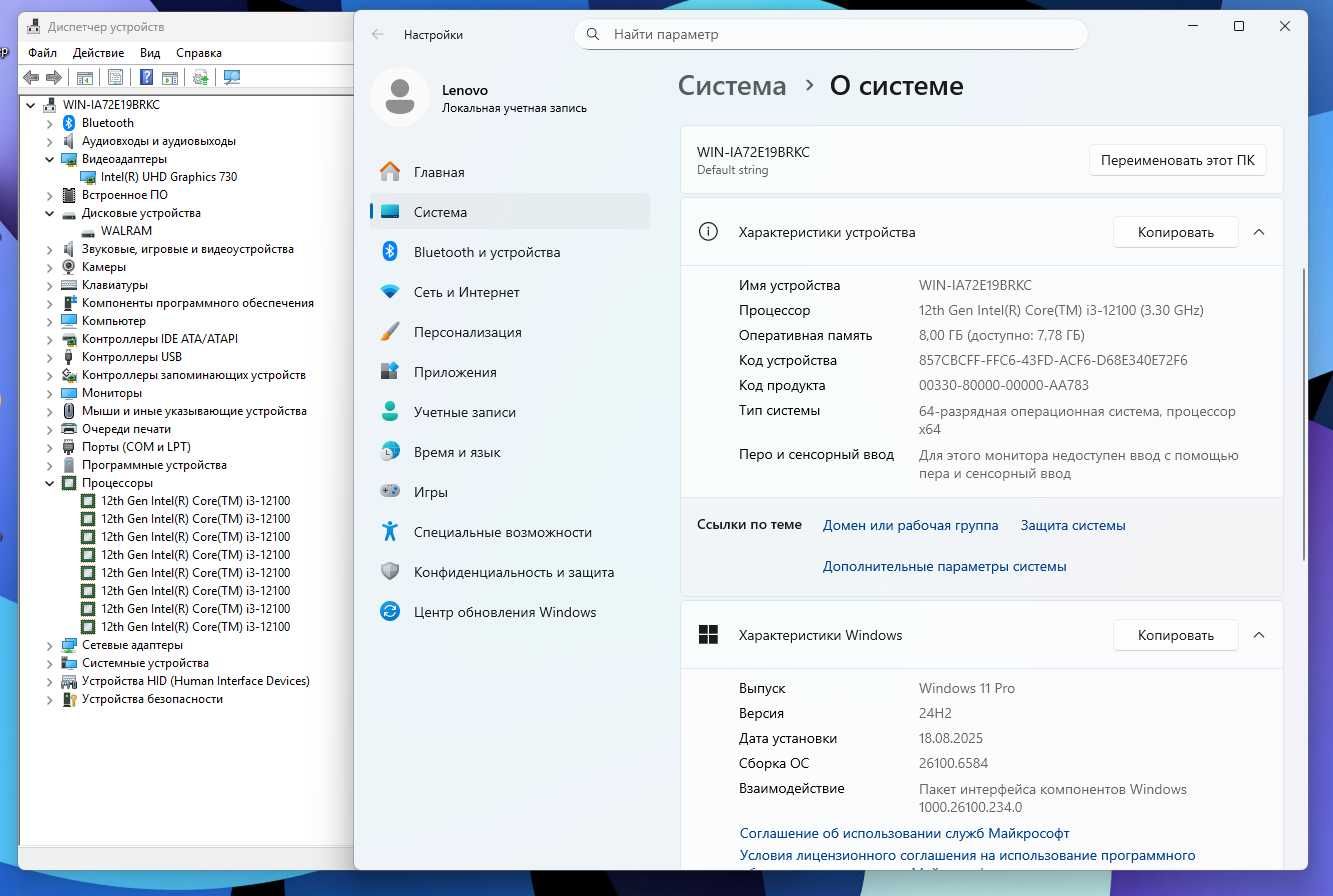1333x896 pixels.
Task: Click the Очереди печати printer icon
Action: (69, 429)
